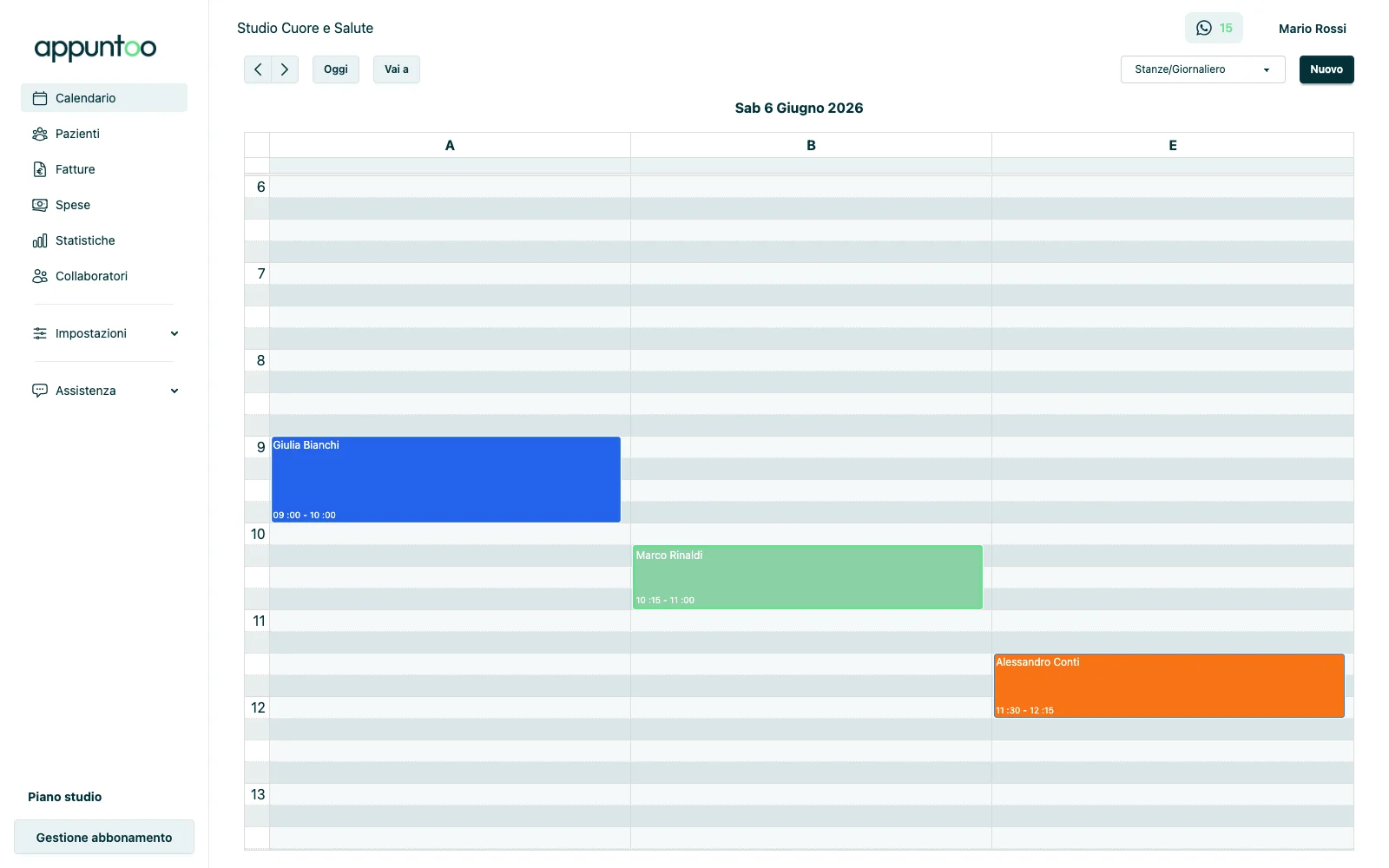Open Giulia Bianchi blue appointment
This screenshot has width=1389, height=868.
click(446, 479)
